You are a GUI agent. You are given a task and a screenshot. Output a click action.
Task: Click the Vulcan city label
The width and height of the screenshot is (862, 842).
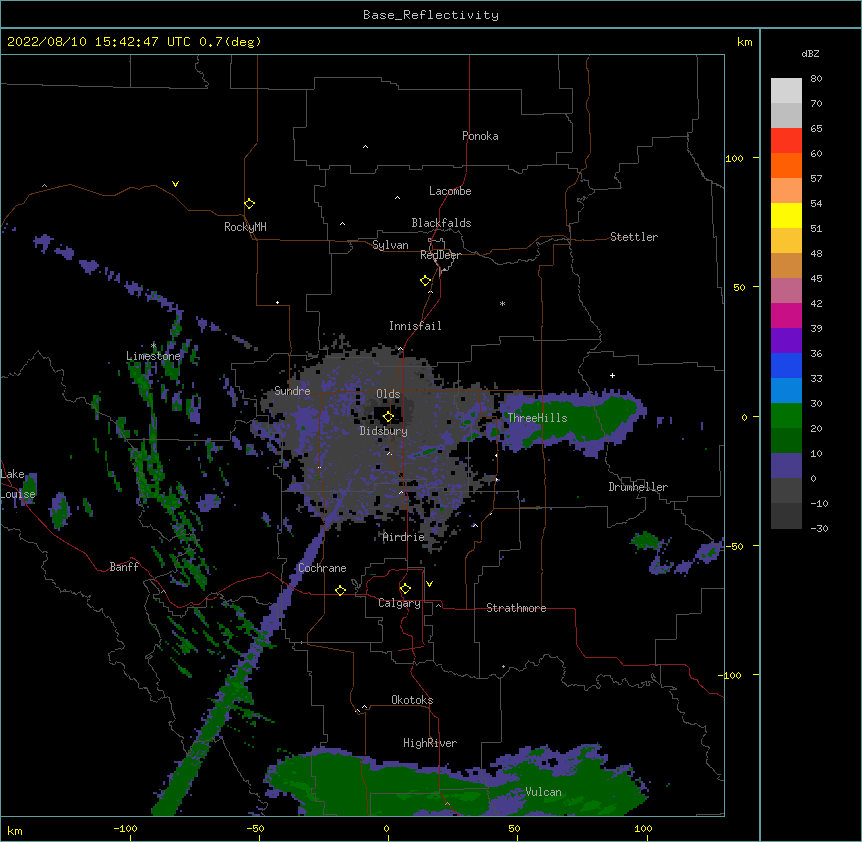(543, 792)
